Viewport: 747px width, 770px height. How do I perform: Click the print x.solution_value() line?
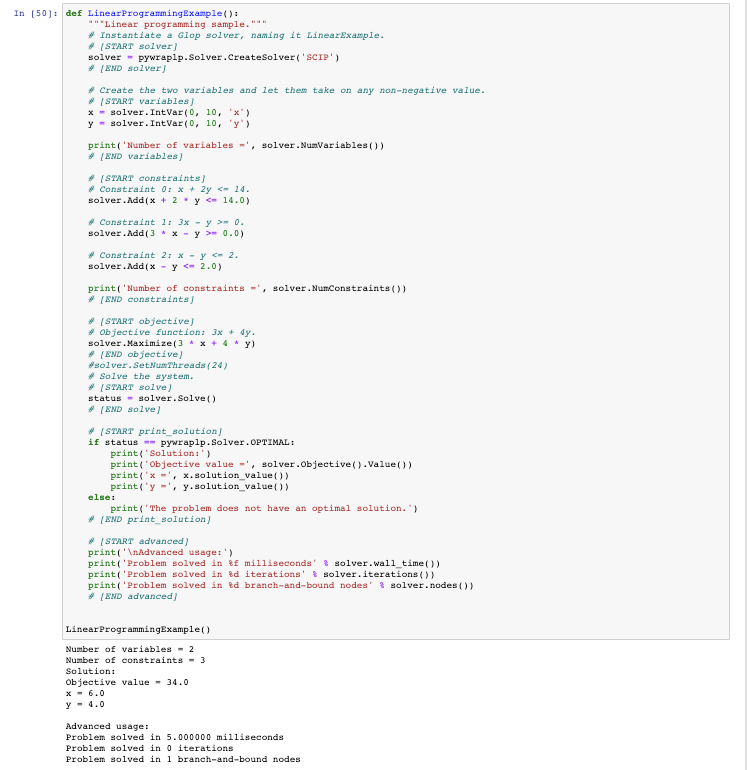[x=199, y=475]
